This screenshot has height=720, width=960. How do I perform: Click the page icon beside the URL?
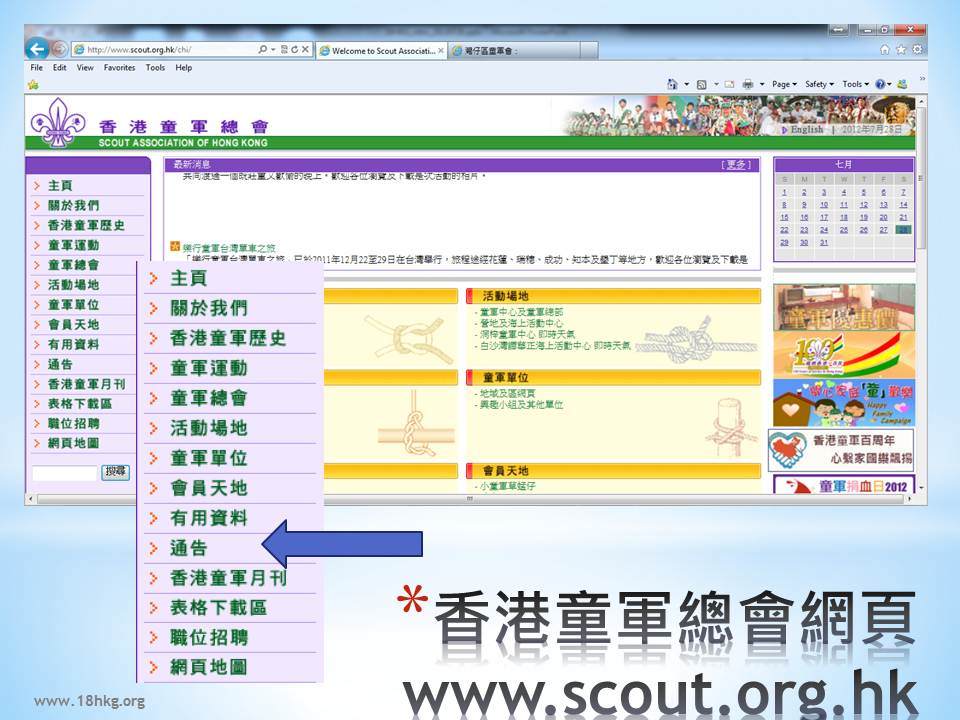[78, 50]
